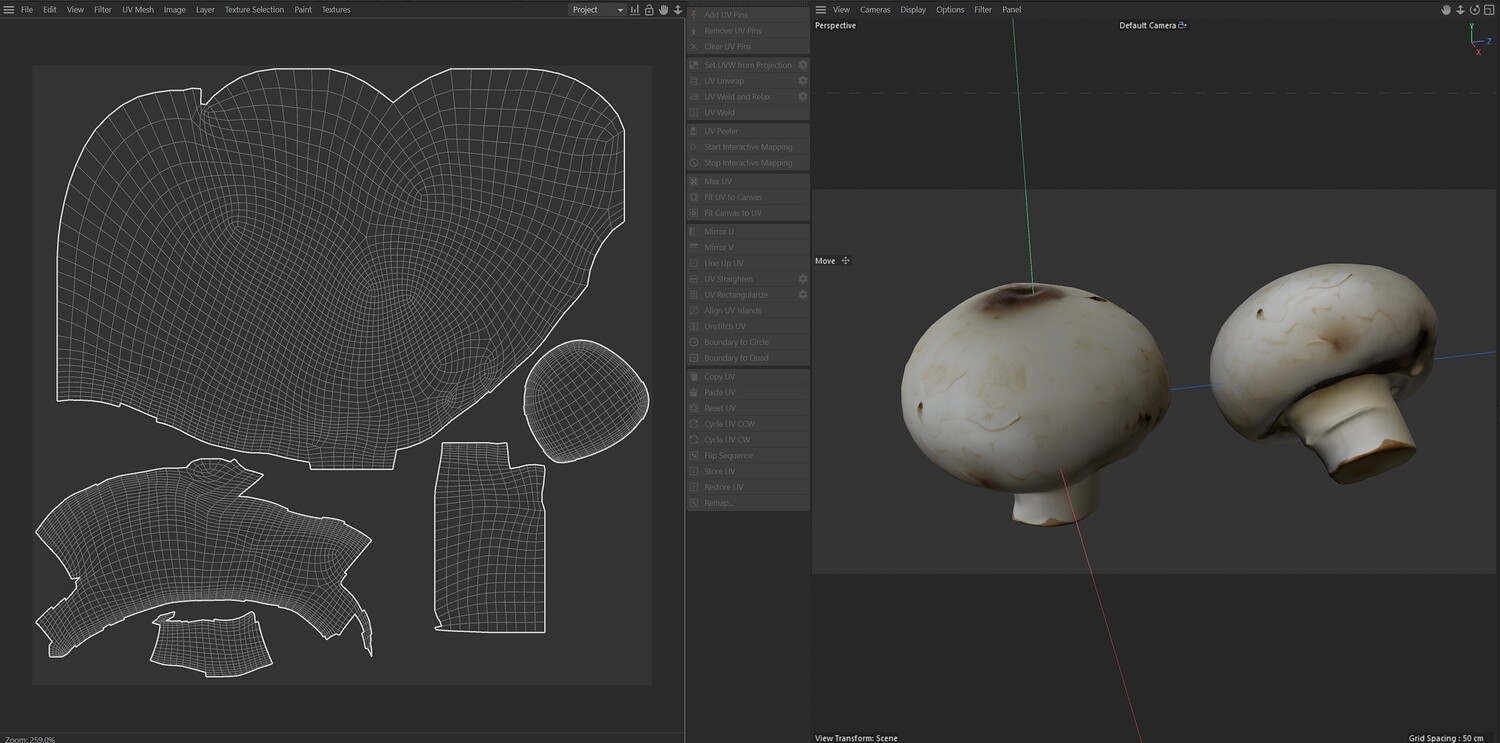Run Cycle UV CCW
This screenshot has height=743, width=1500.
tap(748, 424)
